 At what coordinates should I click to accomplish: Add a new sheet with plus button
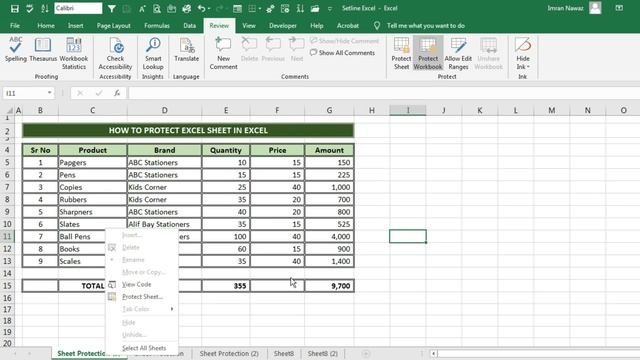[x=366, y=353]
